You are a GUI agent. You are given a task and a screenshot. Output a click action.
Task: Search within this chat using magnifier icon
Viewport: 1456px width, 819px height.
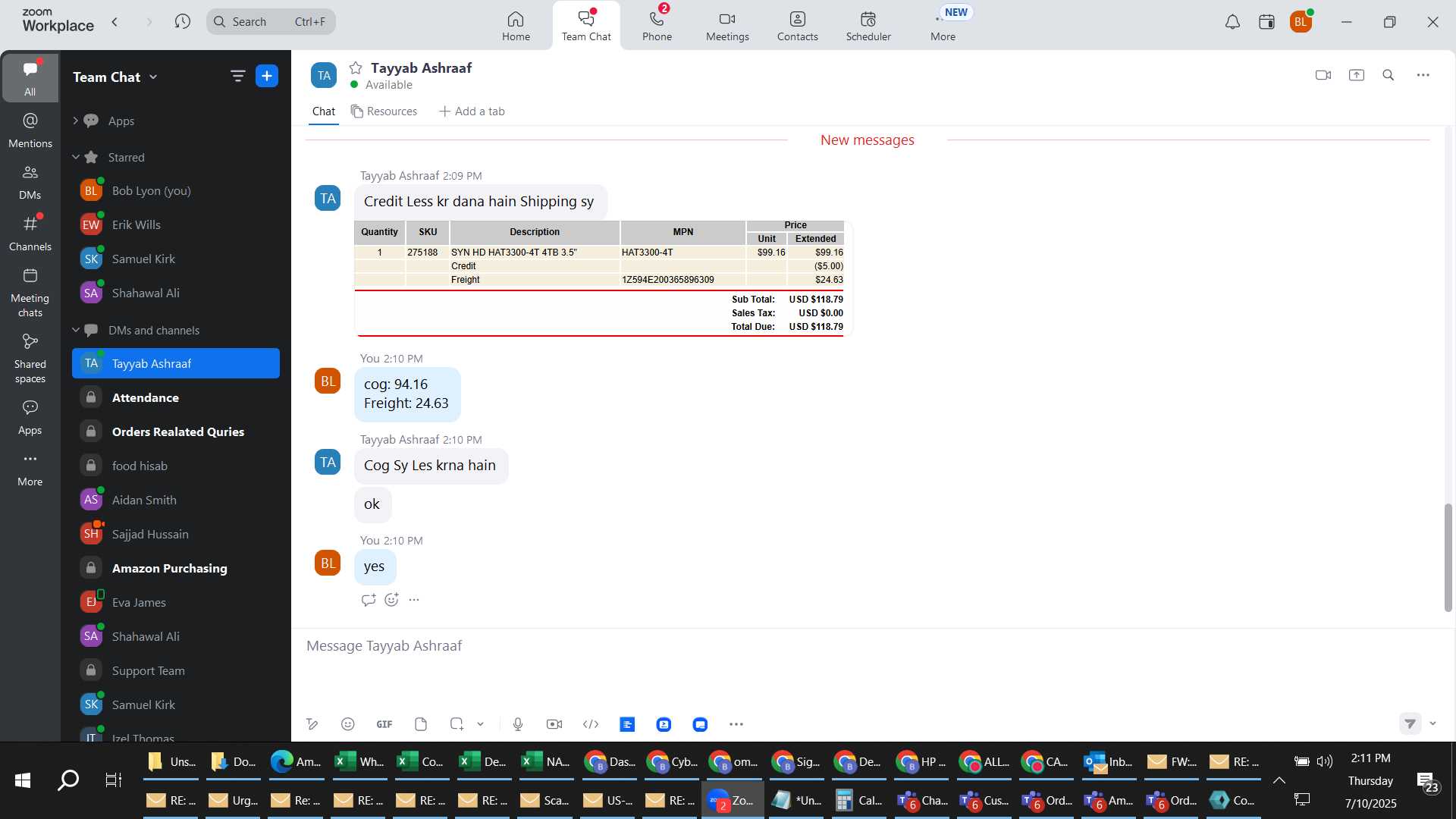(x=1389, y=75)
